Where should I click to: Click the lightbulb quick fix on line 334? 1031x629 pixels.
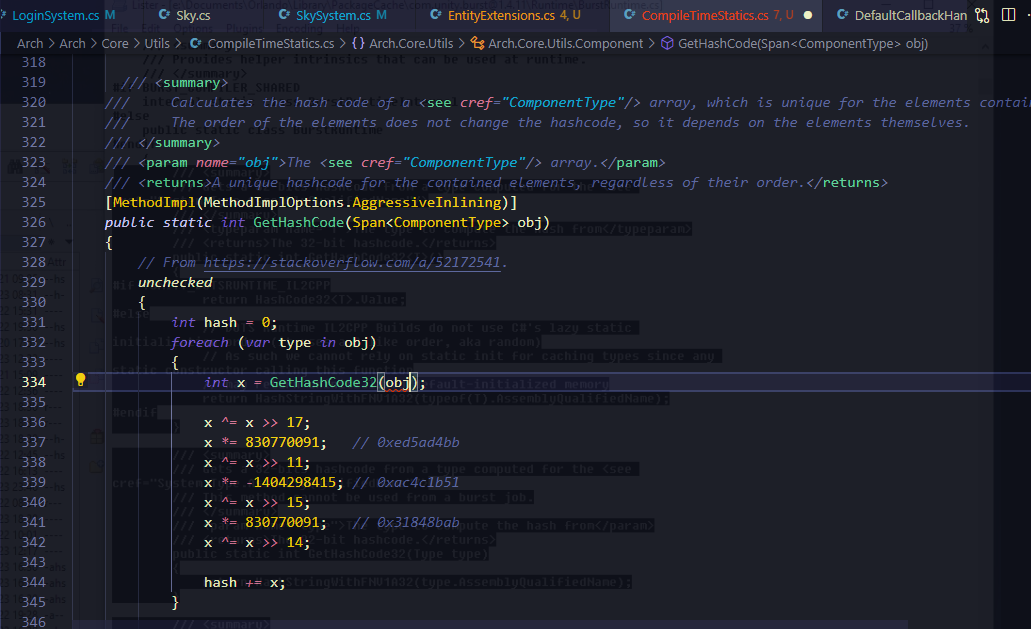click(x=81, y=381)
